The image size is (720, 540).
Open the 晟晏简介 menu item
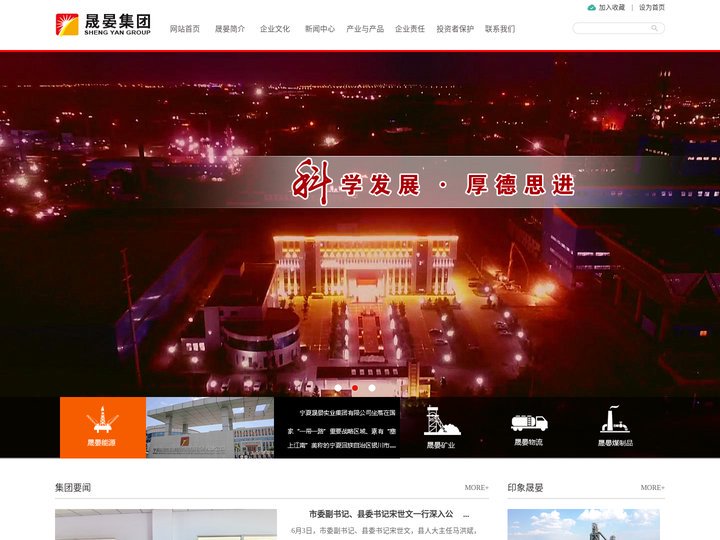pyautogui.click(x=230, y=29)
